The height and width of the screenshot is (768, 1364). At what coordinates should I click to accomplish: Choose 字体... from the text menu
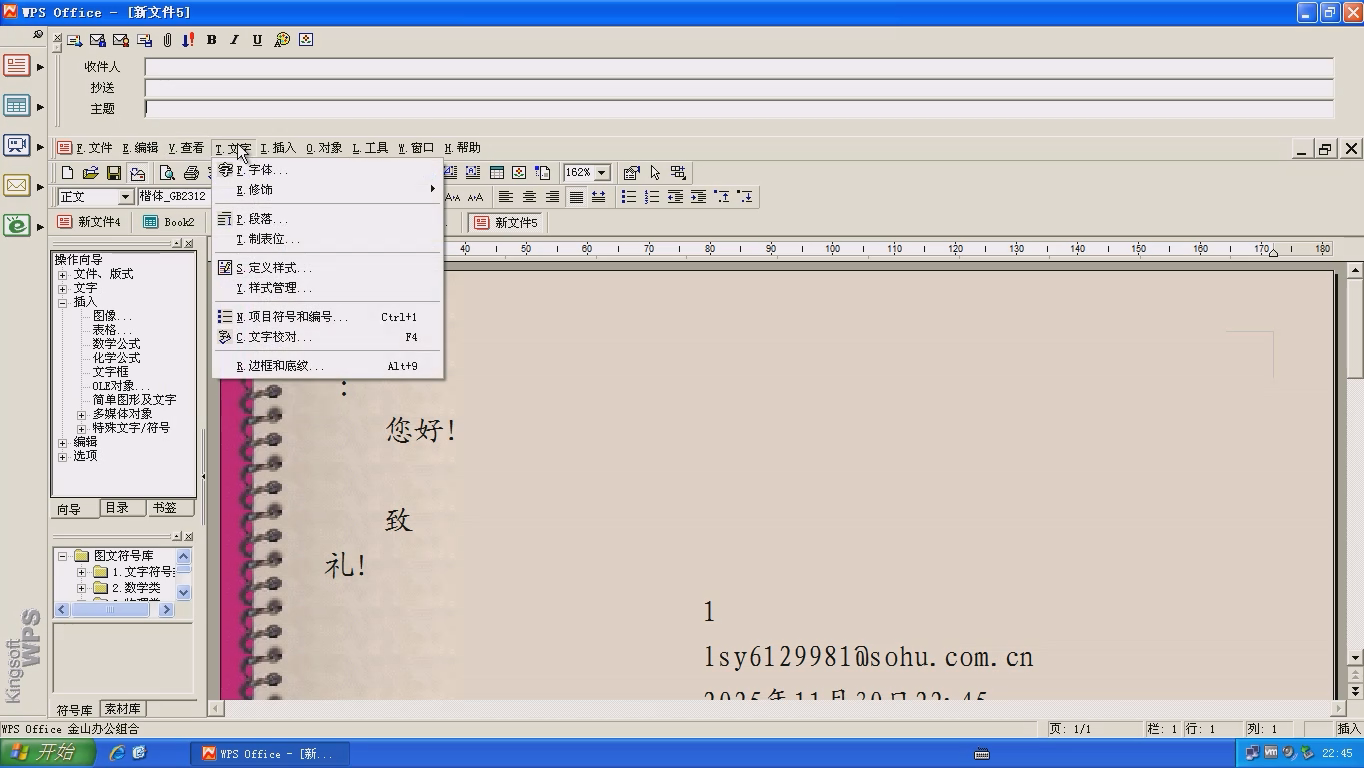click(328, 170)
